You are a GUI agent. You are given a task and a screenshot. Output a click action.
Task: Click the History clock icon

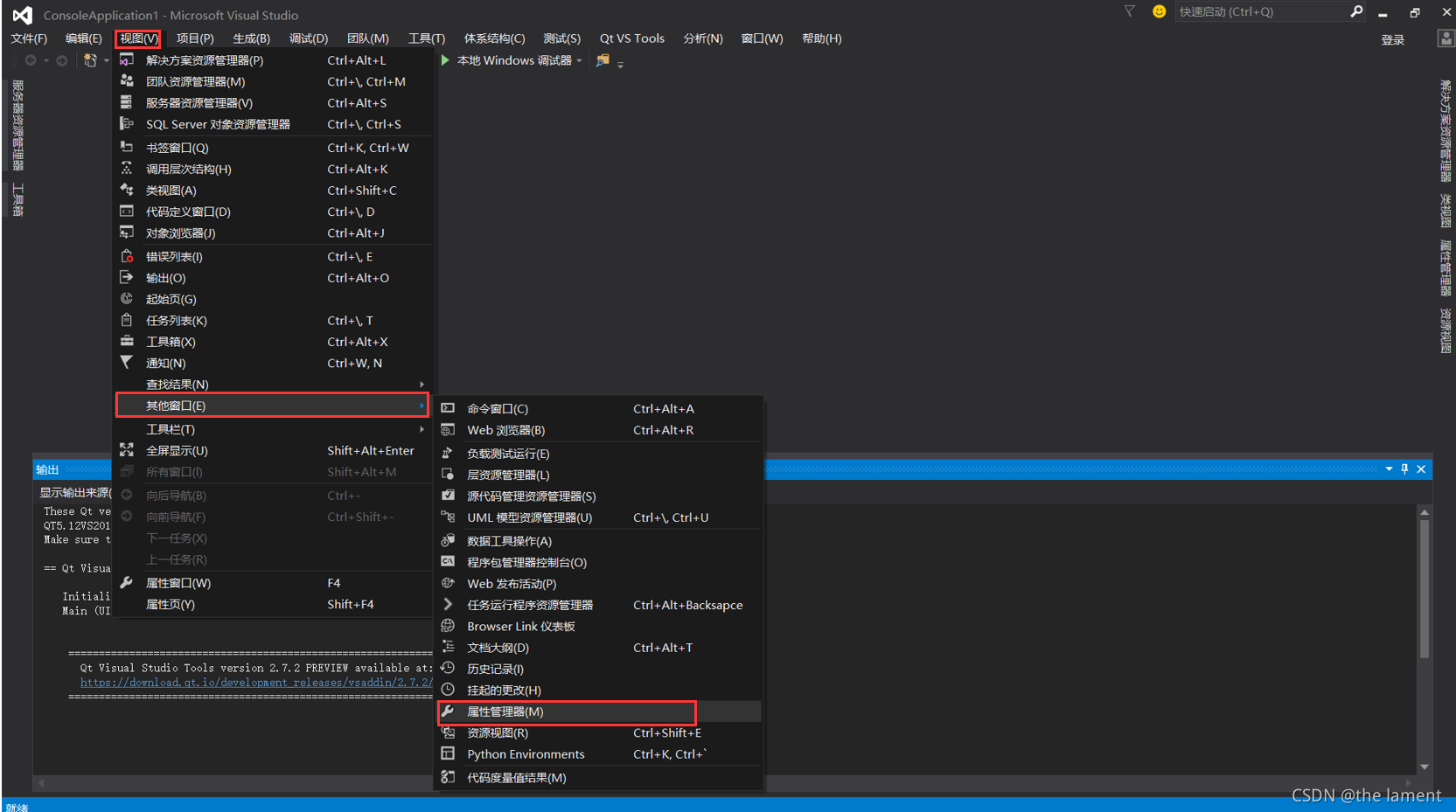pyautogui.click(x=448, y=669)
